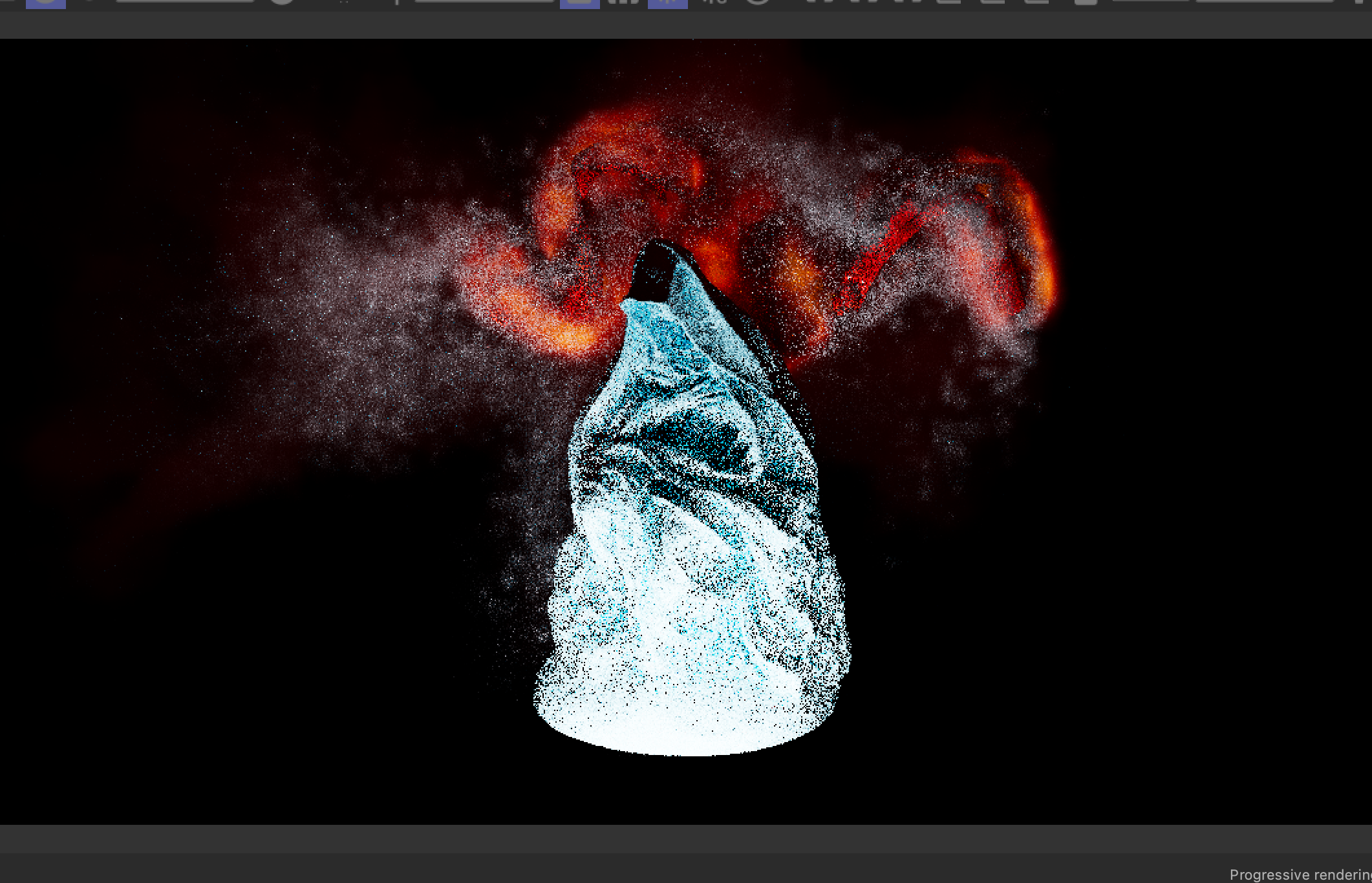This screenshot has width=1372, height=883.
Task: Open the first wide toolbar field at left
Action: point(184,2)
